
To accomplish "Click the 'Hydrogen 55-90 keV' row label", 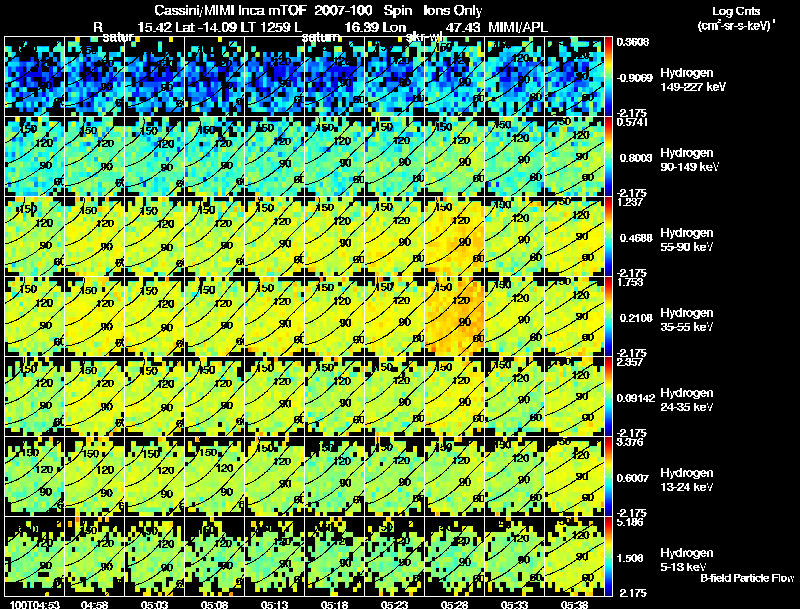I will [x=687, y=240].
